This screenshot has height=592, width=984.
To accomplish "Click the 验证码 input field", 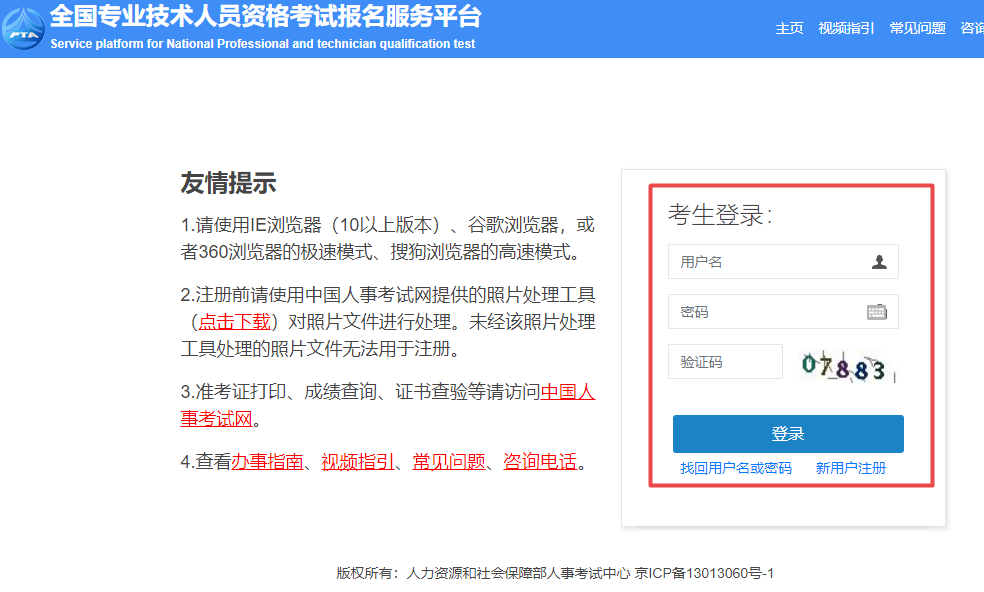I will pos(725,361).
